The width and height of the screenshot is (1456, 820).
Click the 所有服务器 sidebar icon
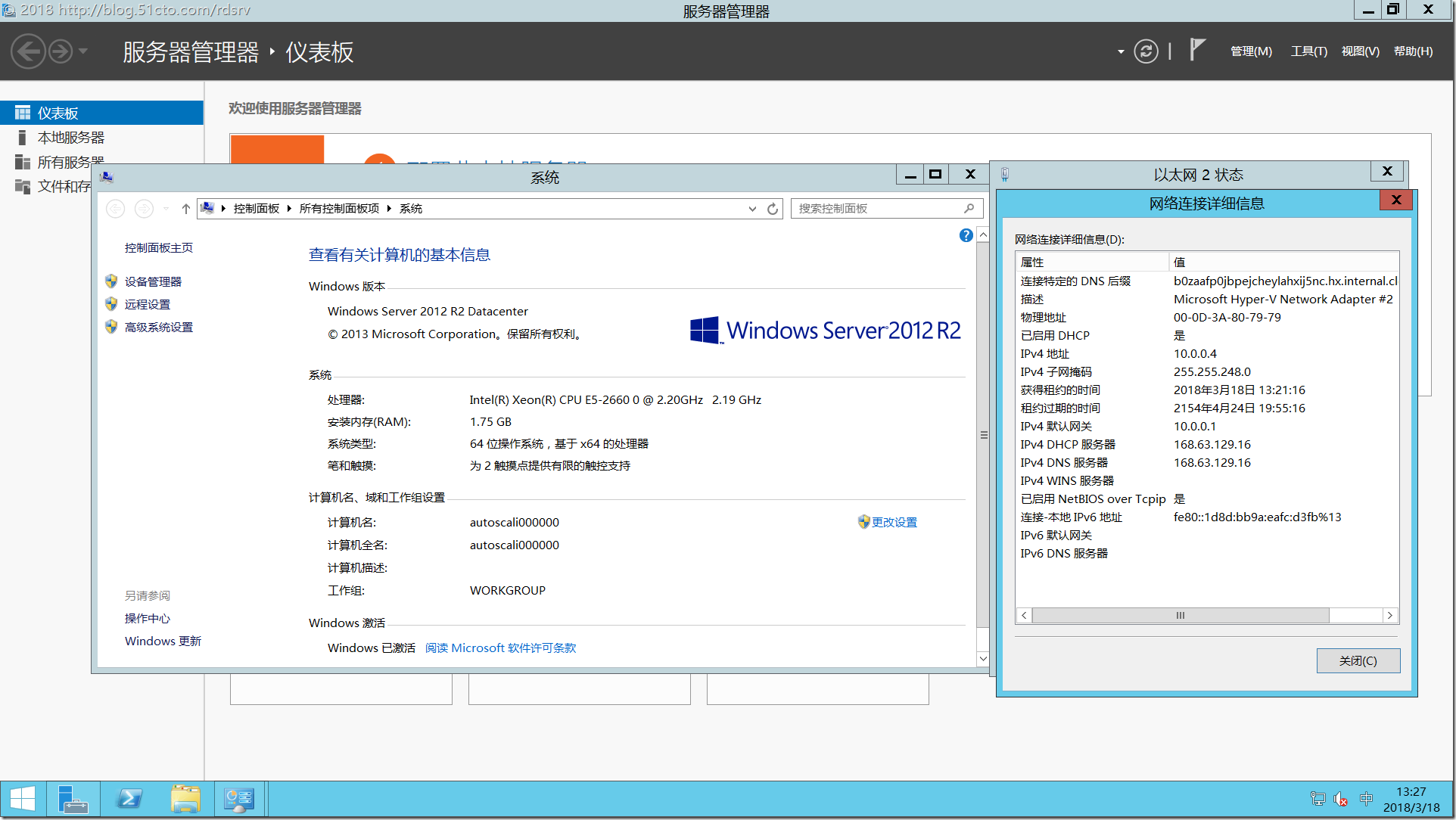point(23,162)
